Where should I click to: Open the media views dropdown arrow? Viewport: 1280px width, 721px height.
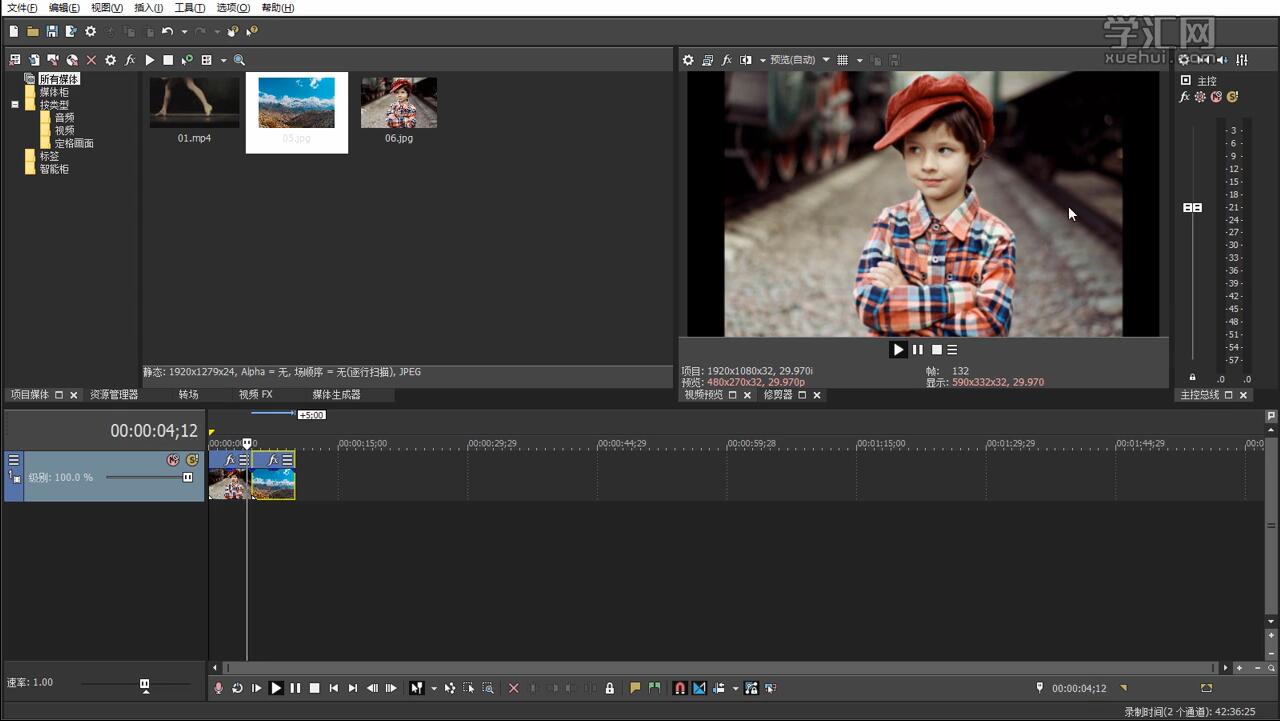coord(223,60)
